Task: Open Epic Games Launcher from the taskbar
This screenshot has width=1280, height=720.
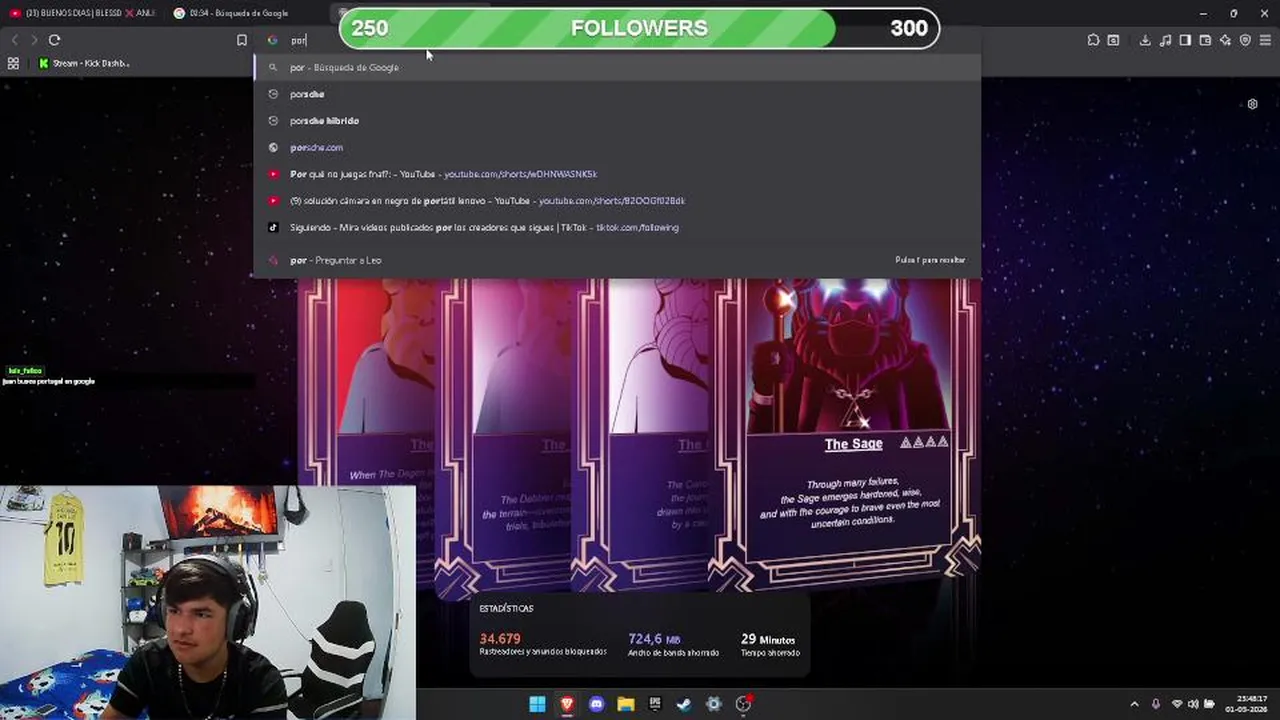Action: (655, 704)
